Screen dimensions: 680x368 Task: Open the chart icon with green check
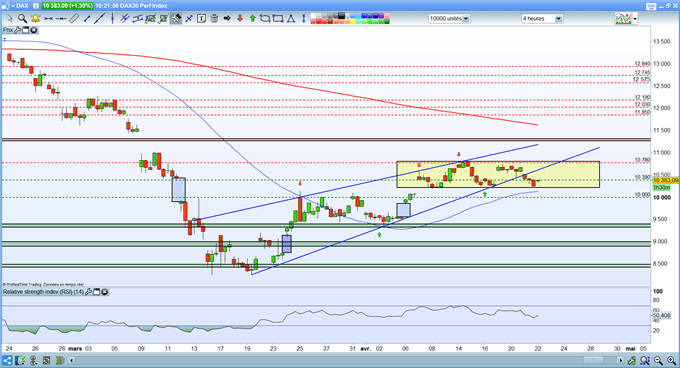coord(20,361)
